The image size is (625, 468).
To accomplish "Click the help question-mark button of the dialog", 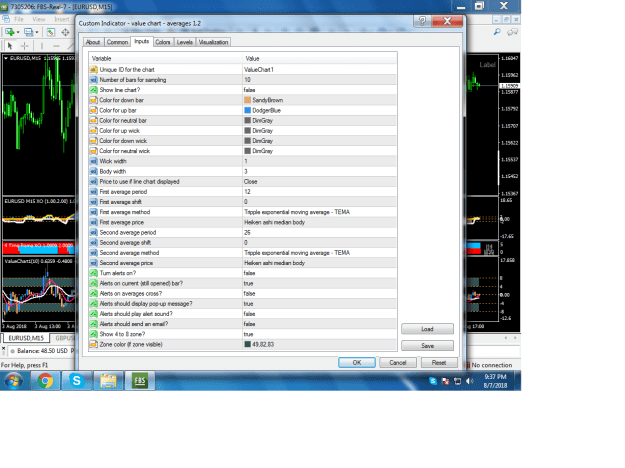I will (422, 21).
